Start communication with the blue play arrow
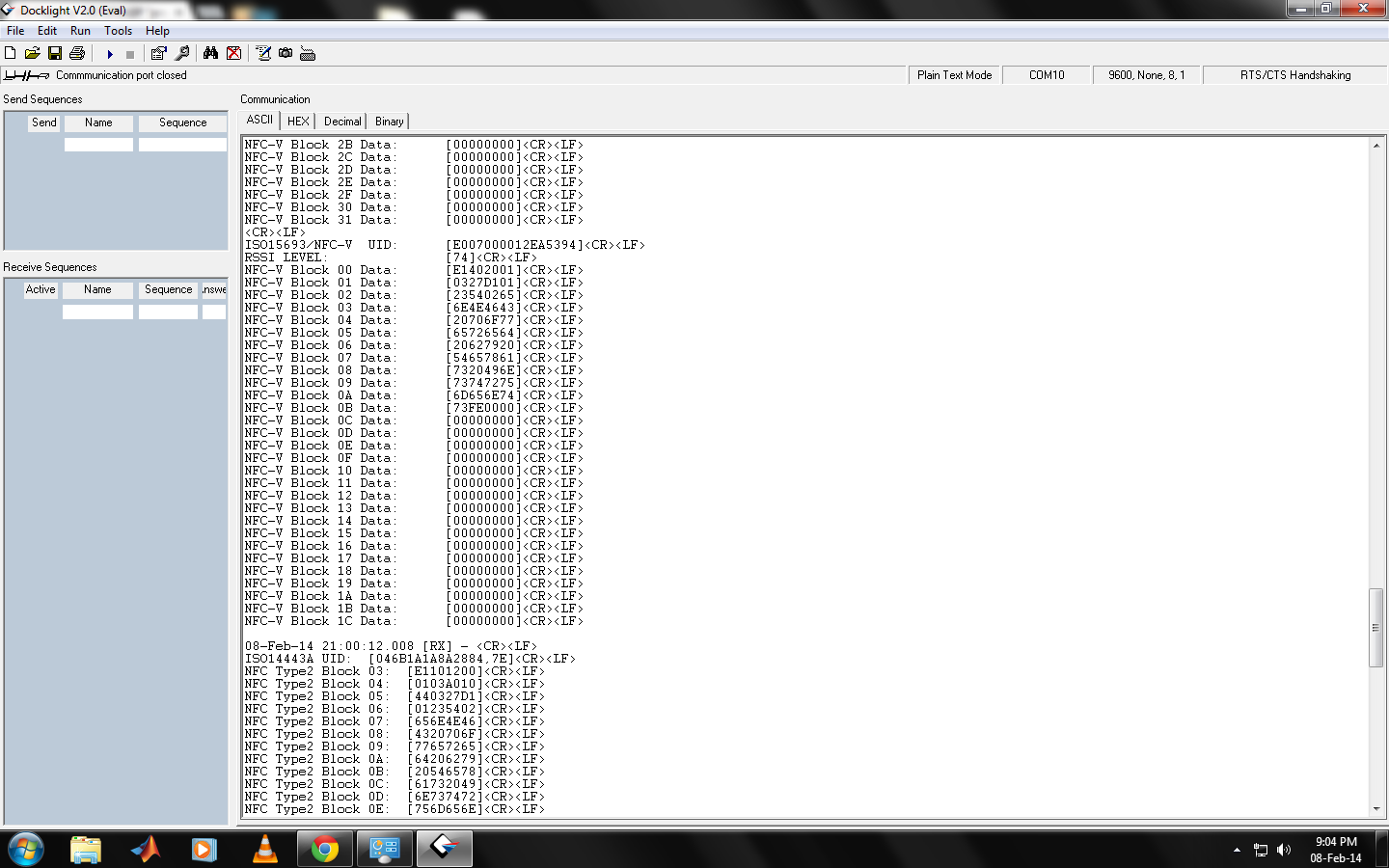The image size is (1389, 868). [110, 54]
